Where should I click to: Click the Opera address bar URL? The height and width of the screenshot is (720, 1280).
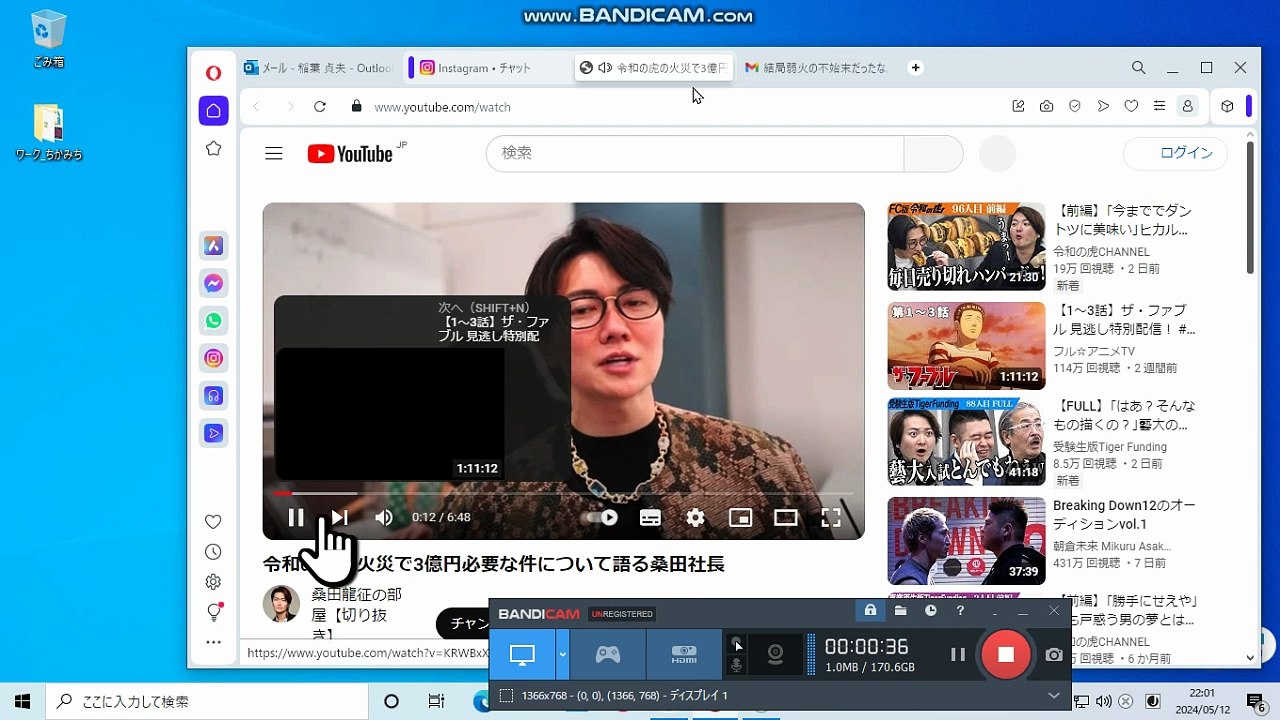point(443,107)
